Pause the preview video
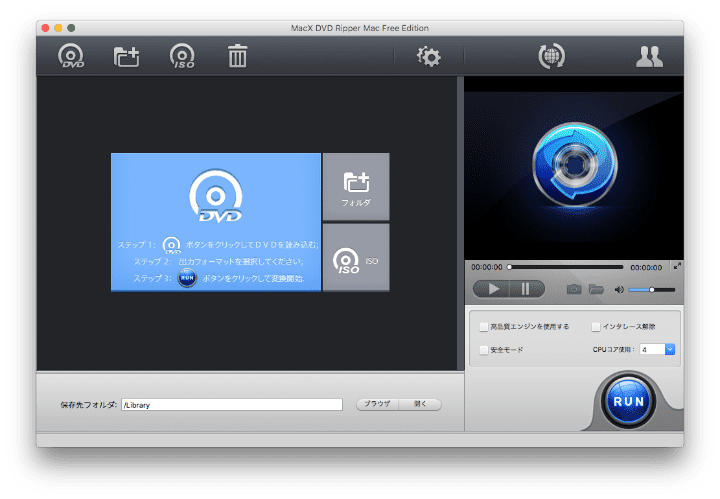 click(526, 289)
